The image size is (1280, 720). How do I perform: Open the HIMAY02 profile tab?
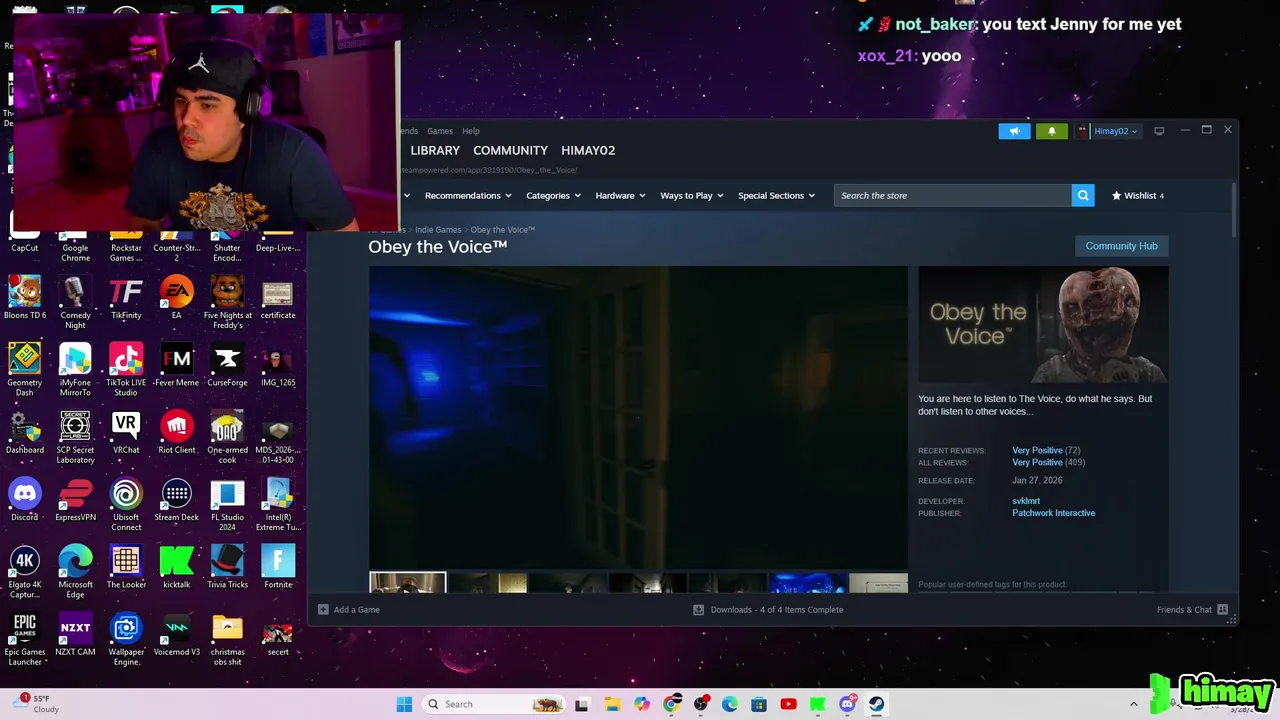point(588,150)
